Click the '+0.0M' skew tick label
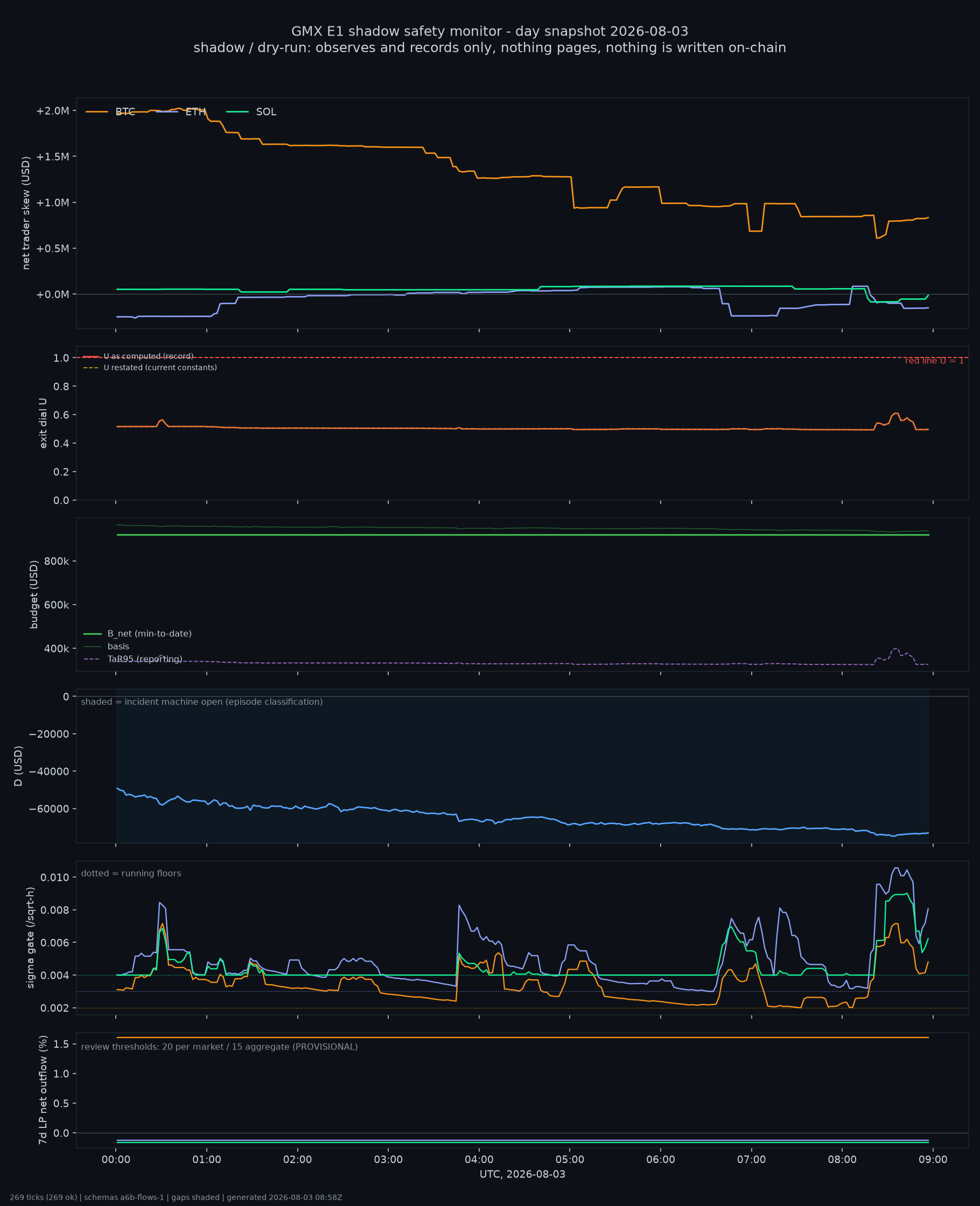This screenshot has width=980, height=1206. pos(53,295)
